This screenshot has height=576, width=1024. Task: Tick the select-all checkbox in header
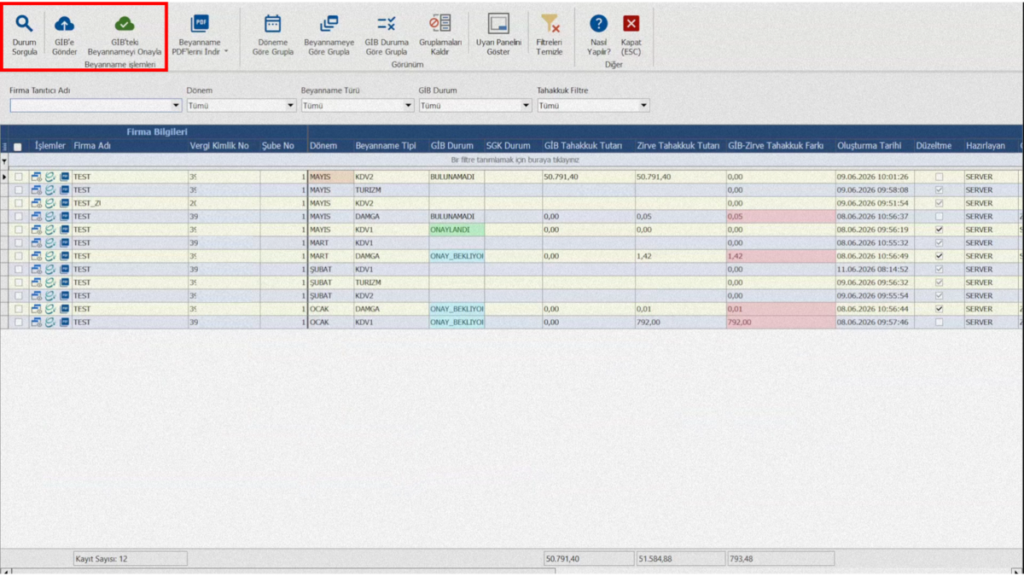click(18, 146)
